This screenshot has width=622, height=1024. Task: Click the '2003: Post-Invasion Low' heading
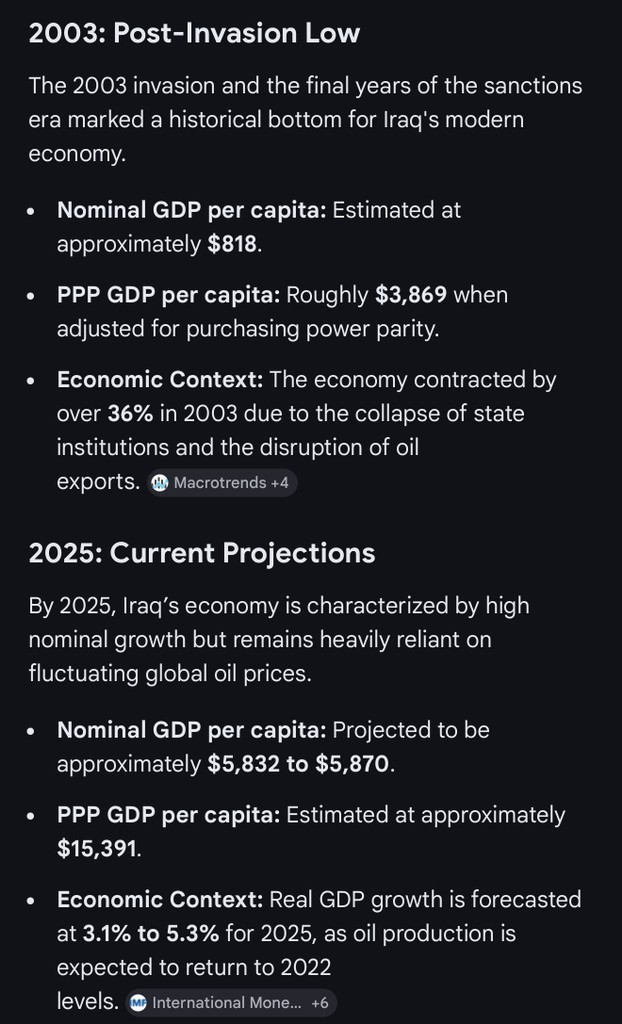click(194, 33)
